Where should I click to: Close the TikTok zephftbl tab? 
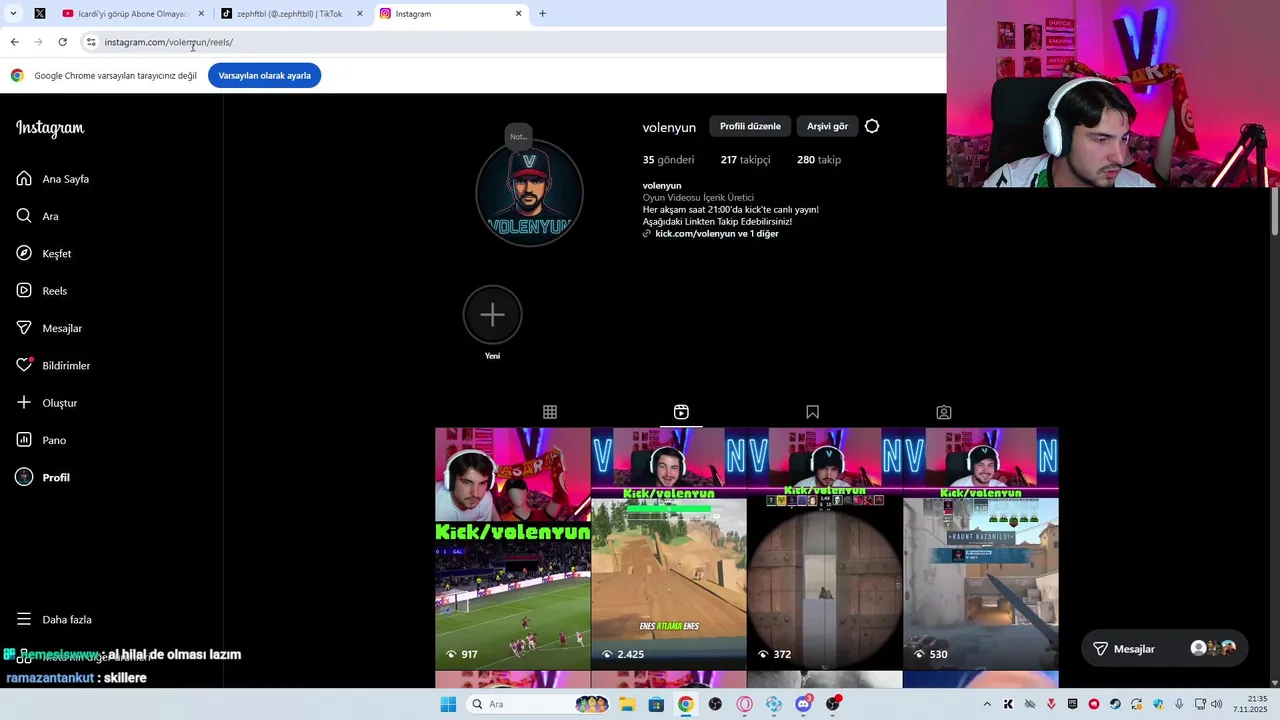tap(360, 14)
